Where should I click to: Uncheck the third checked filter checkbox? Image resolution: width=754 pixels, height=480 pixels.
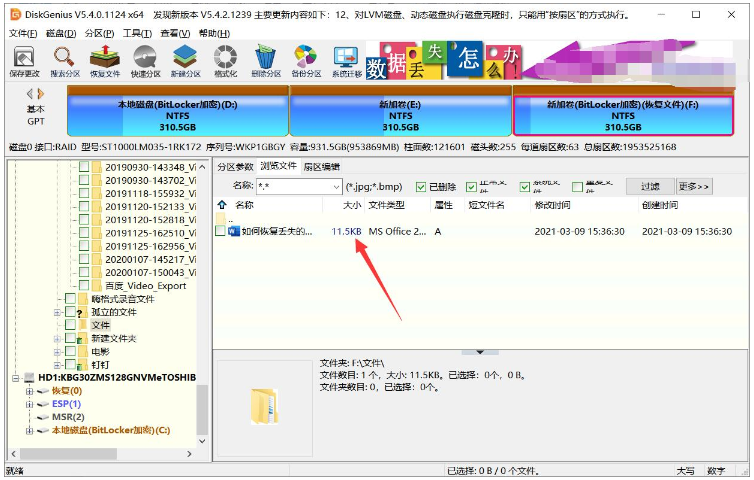pyautogui.click(x=525, y=187)
